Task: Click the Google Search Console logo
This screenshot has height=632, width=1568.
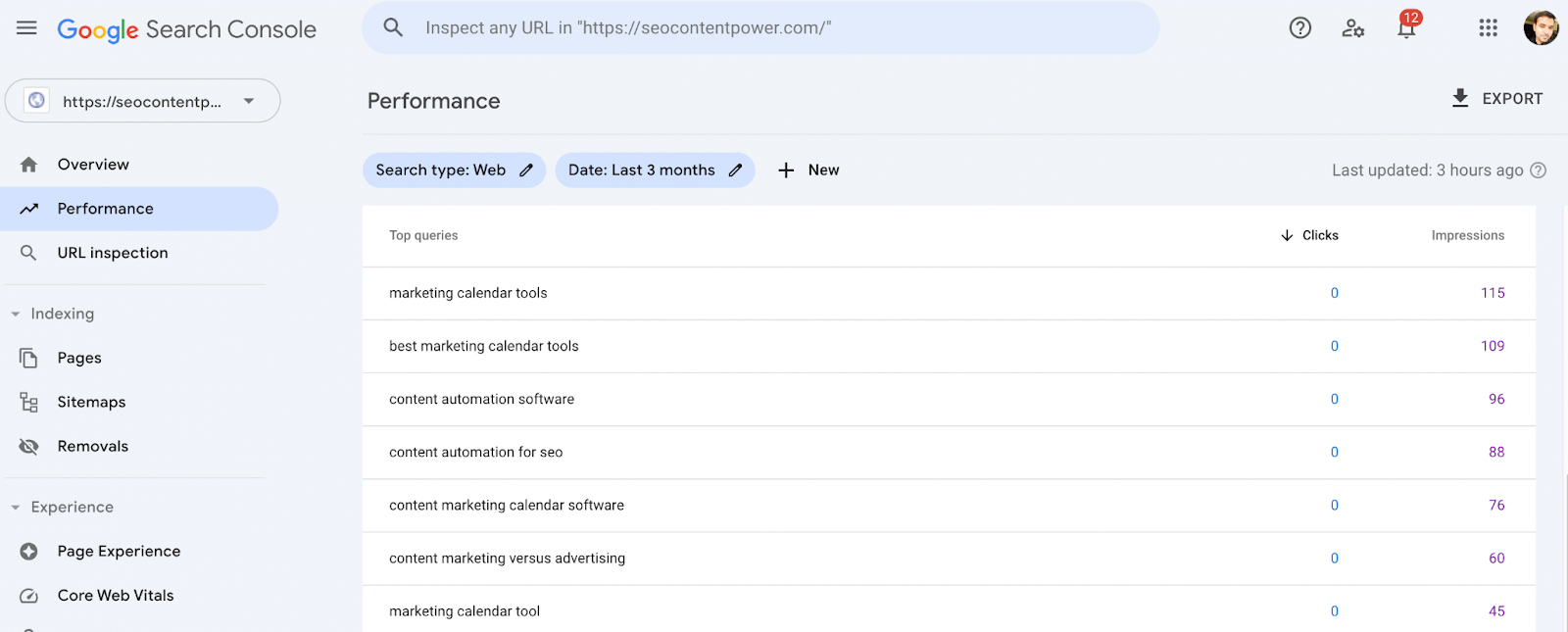Action: pos(186,29)
